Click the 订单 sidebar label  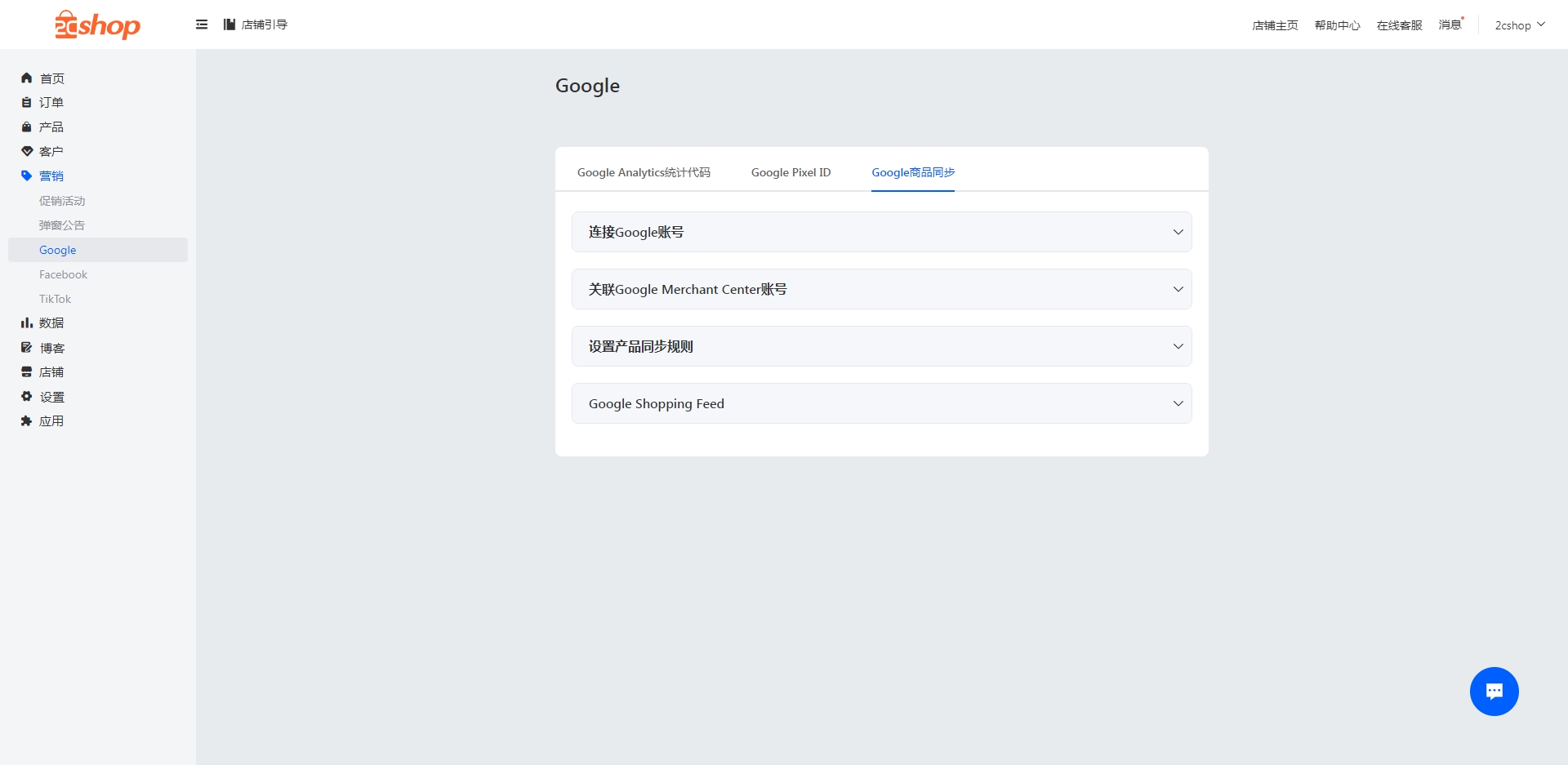point(51,103)
